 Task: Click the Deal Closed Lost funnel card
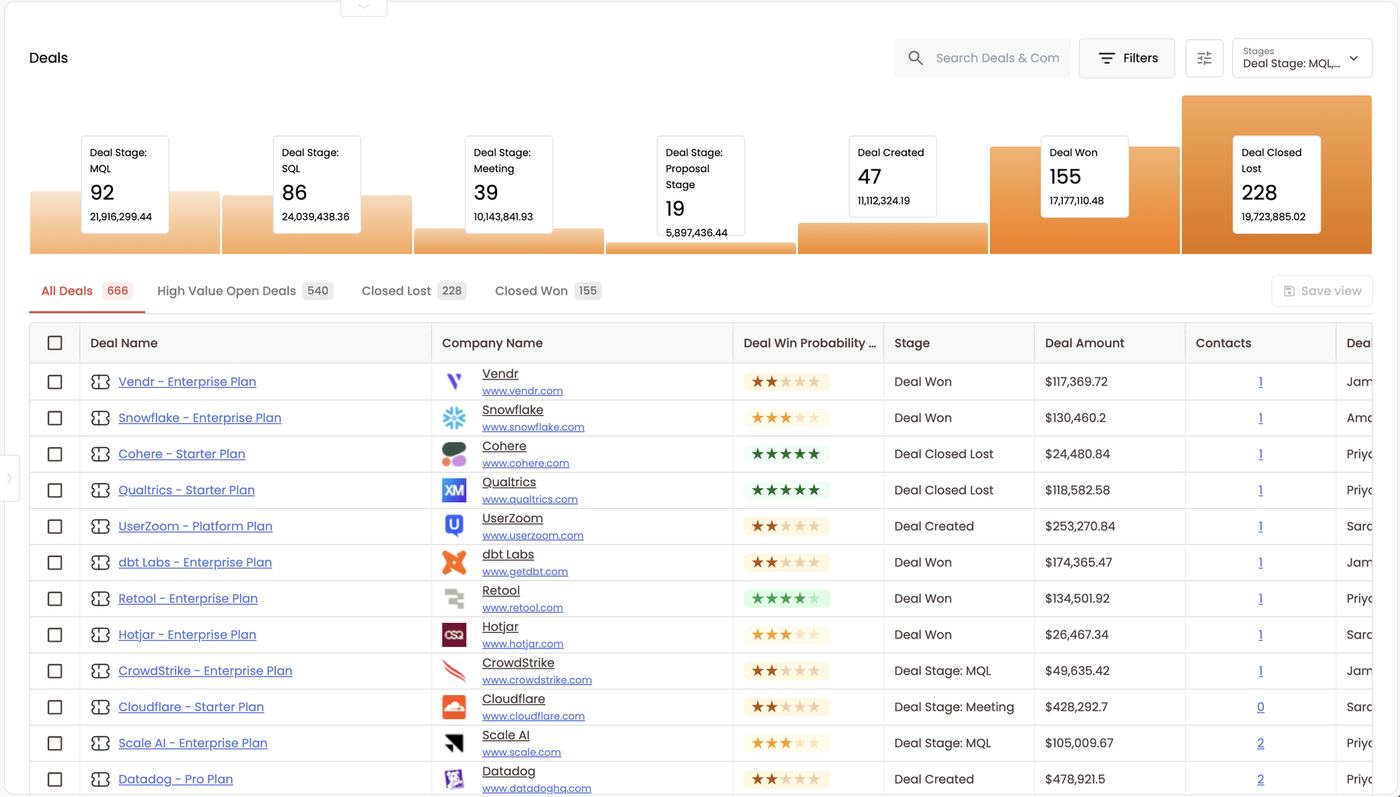tap(1276, 185)
